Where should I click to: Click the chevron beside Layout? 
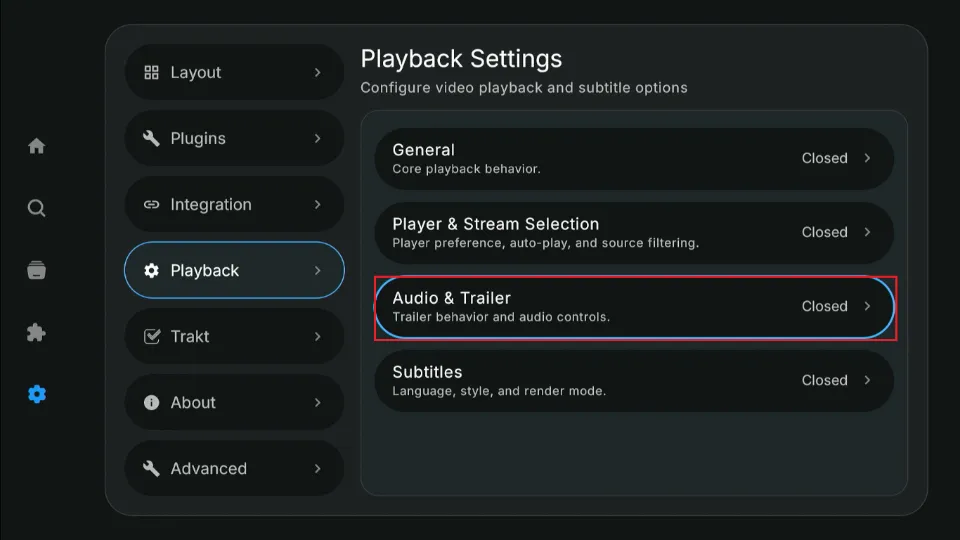(x=318, y=73)
